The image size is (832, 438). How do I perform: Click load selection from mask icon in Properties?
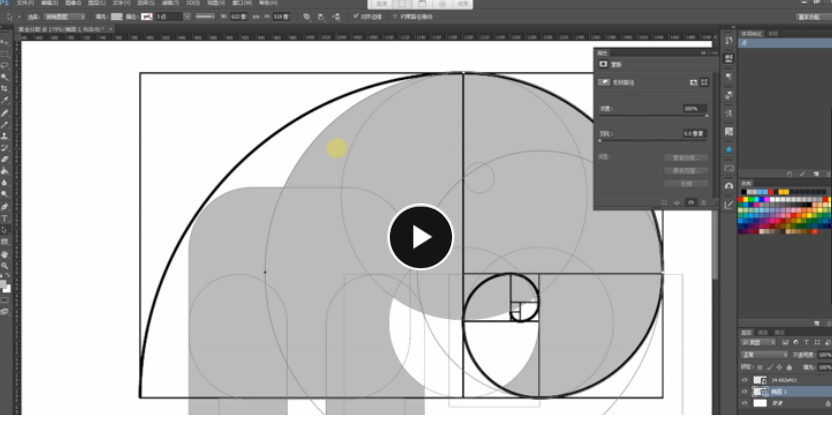(664, 202)
